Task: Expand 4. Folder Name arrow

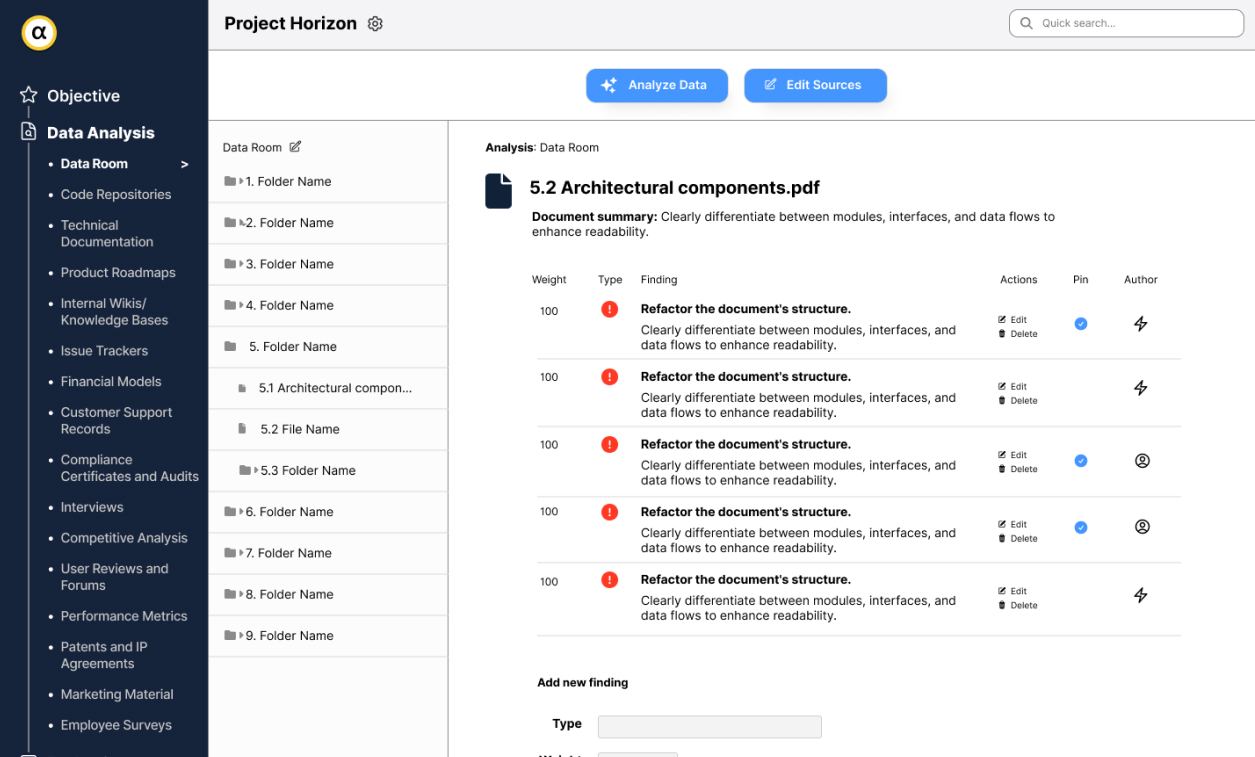Action: (x=241, y=305)
